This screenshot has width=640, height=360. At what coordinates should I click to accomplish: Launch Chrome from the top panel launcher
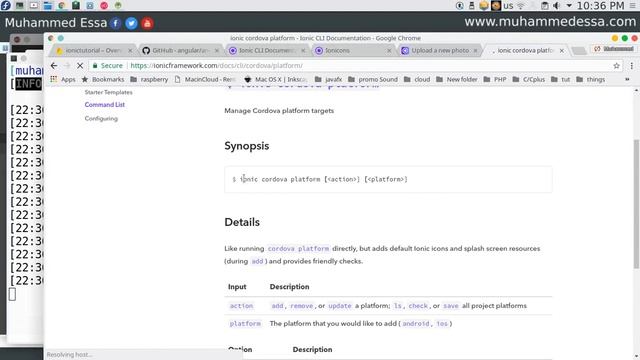(62, 5)
